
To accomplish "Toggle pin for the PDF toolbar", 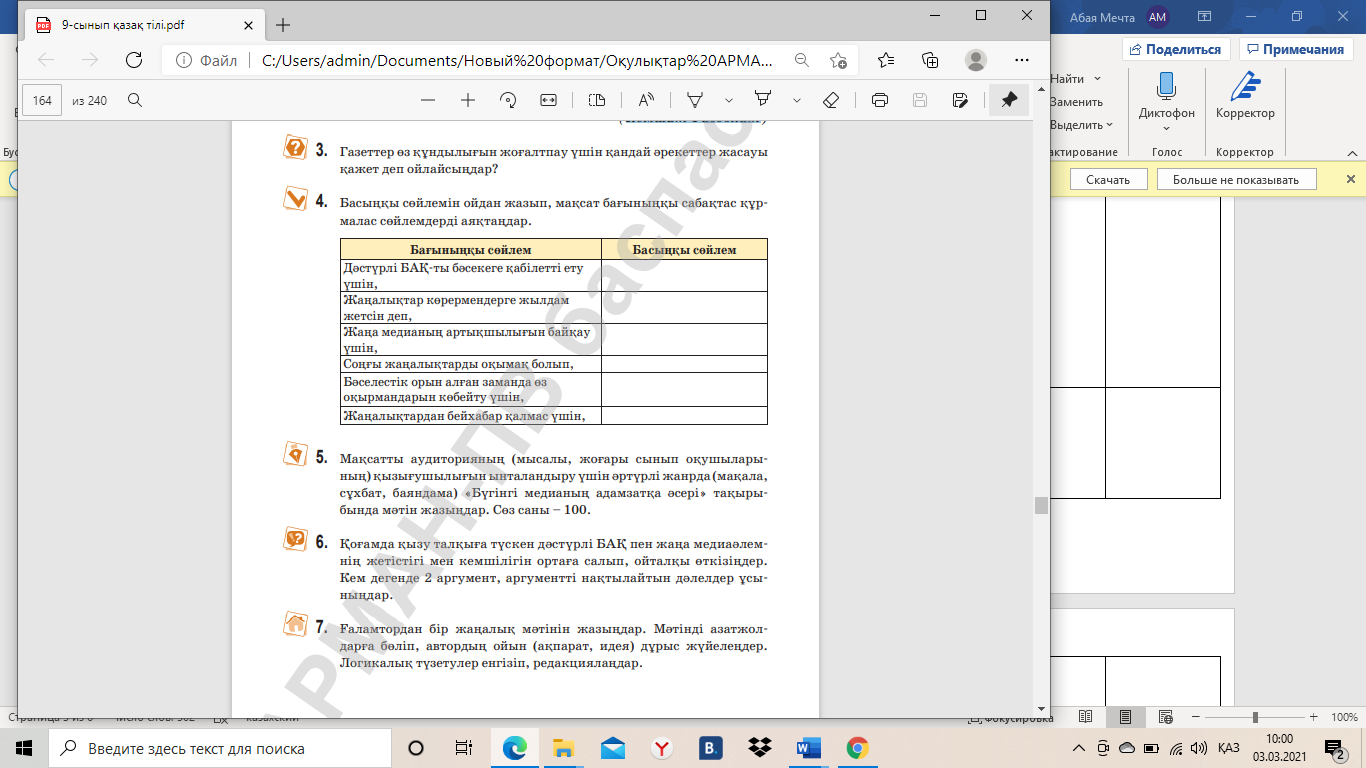I will pyautogui.click(x=1009, y=100).
